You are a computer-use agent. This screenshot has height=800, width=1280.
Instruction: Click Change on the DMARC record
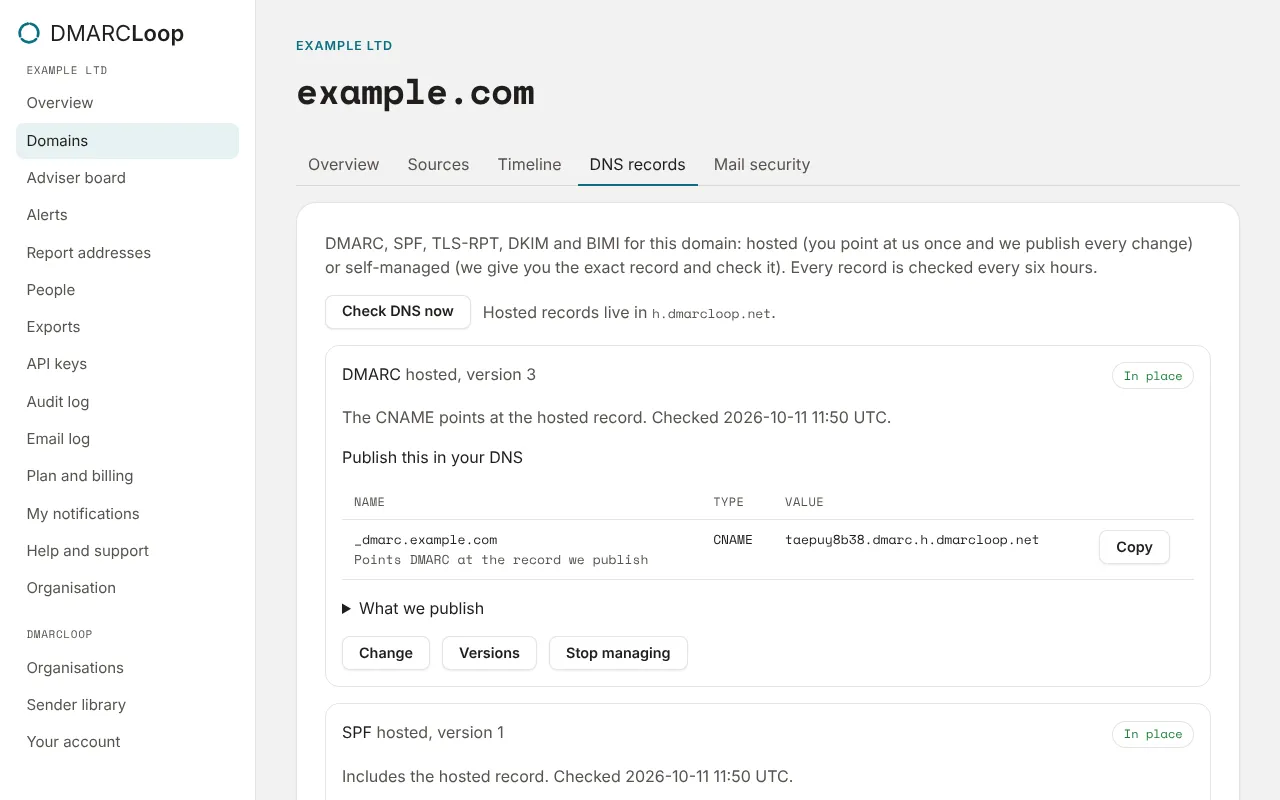point(386,653)
